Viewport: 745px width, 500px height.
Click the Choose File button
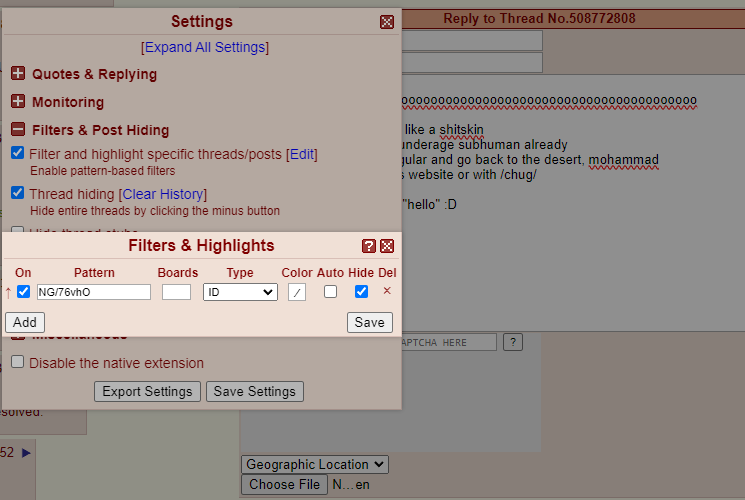click(284, 484)
